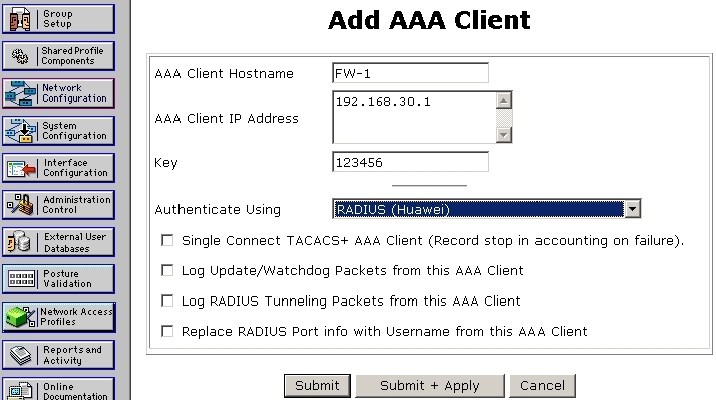
Task: Go to Group Setup label
Action: tap(58, 19)
